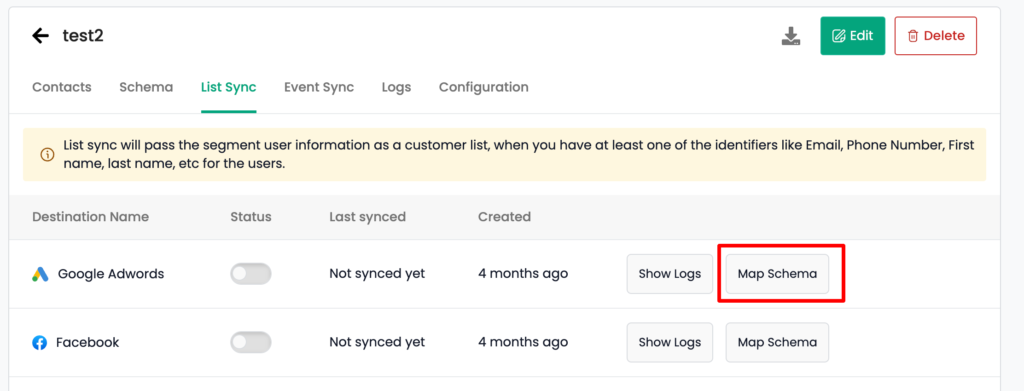Show Logs for Google Adwords
The height and width of the screenshot is (391, 1024).
click(670, 274)
